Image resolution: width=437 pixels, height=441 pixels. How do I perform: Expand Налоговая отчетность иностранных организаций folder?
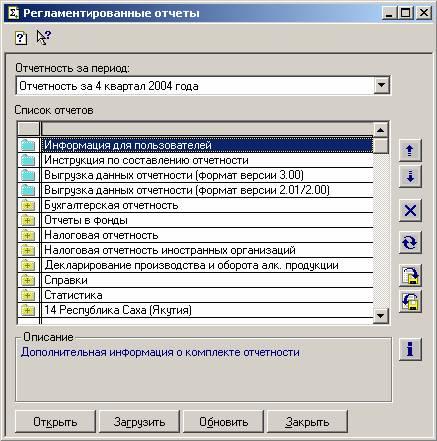click(x=28, y=250)
